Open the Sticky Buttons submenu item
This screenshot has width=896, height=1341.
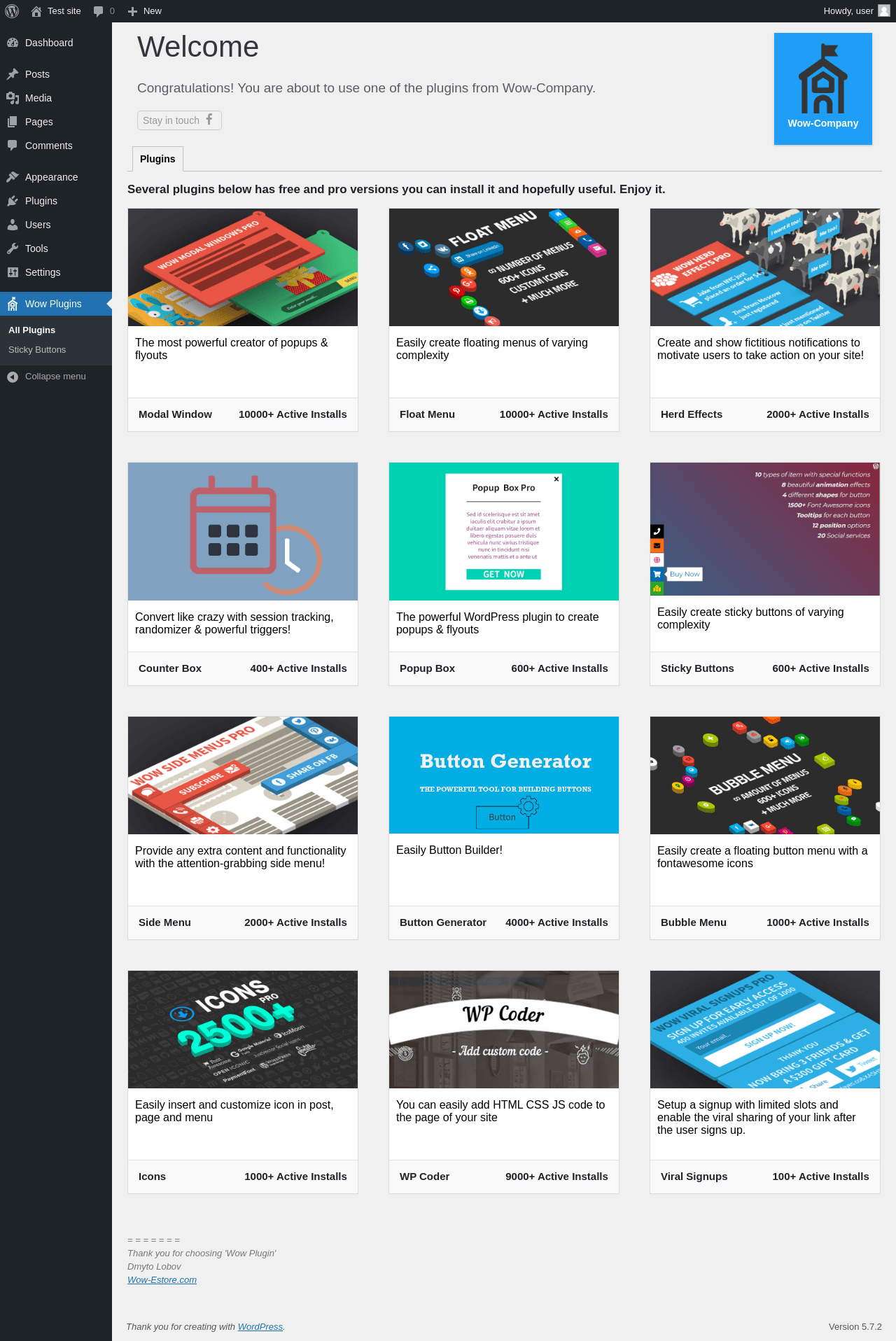point(37,350)
